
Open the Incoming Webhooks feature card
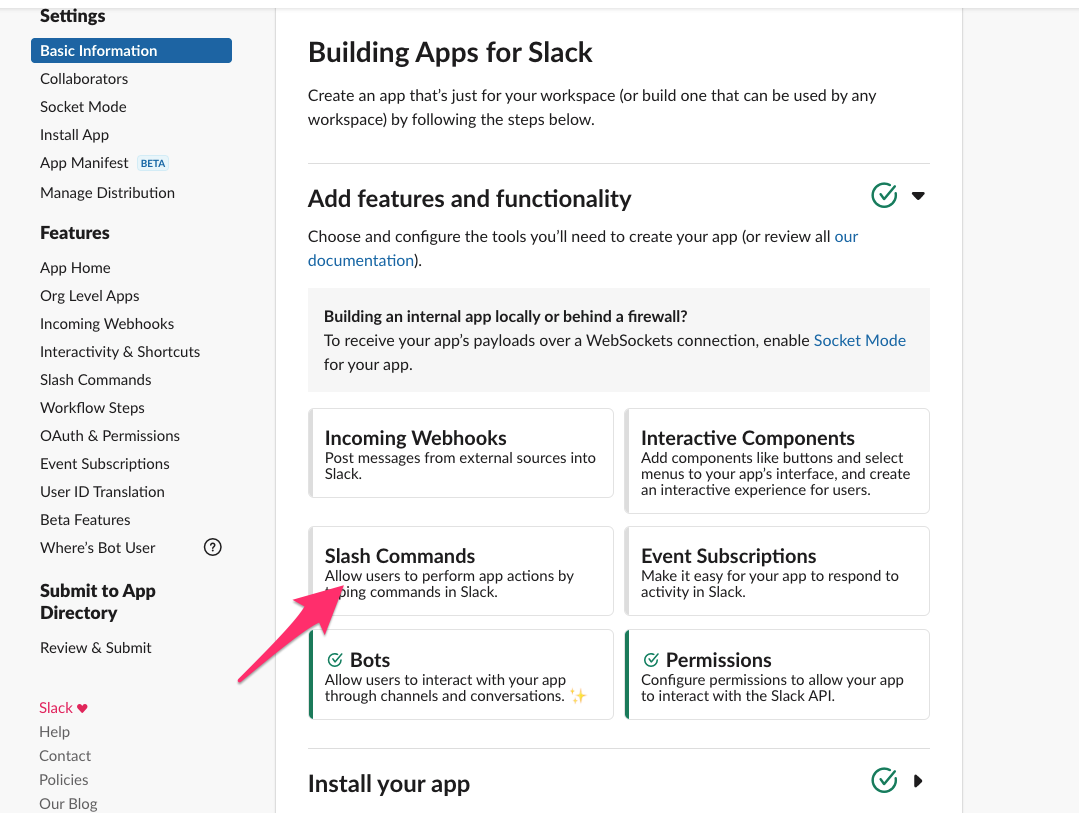click(461, 453)
